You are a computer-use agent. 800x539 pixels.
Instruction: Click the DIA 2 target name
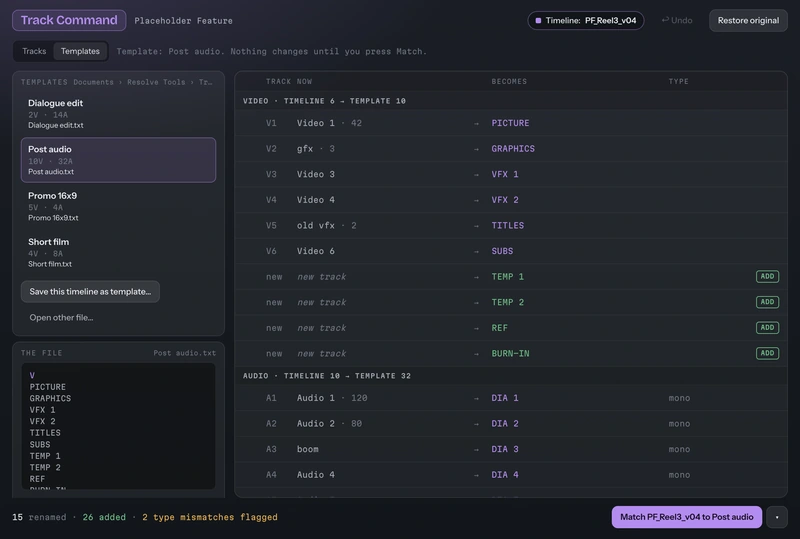click(505, 423)
